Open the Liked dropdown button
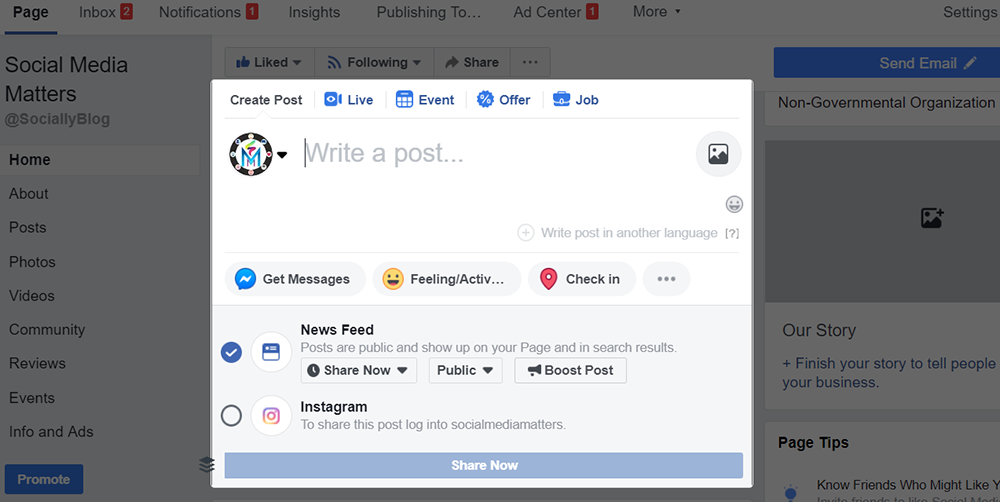Image resolution: width=1000 pixels, height=502 pixels. point(270,63)
